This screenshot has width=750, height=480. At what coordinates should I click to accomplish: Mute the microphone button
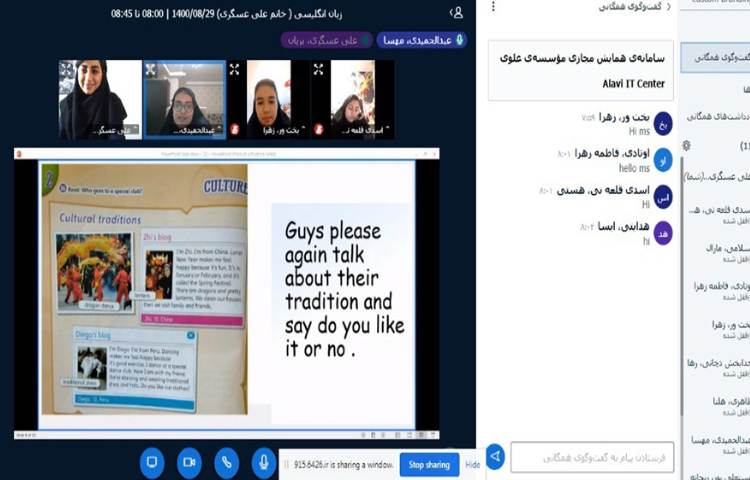pos(264,462)
